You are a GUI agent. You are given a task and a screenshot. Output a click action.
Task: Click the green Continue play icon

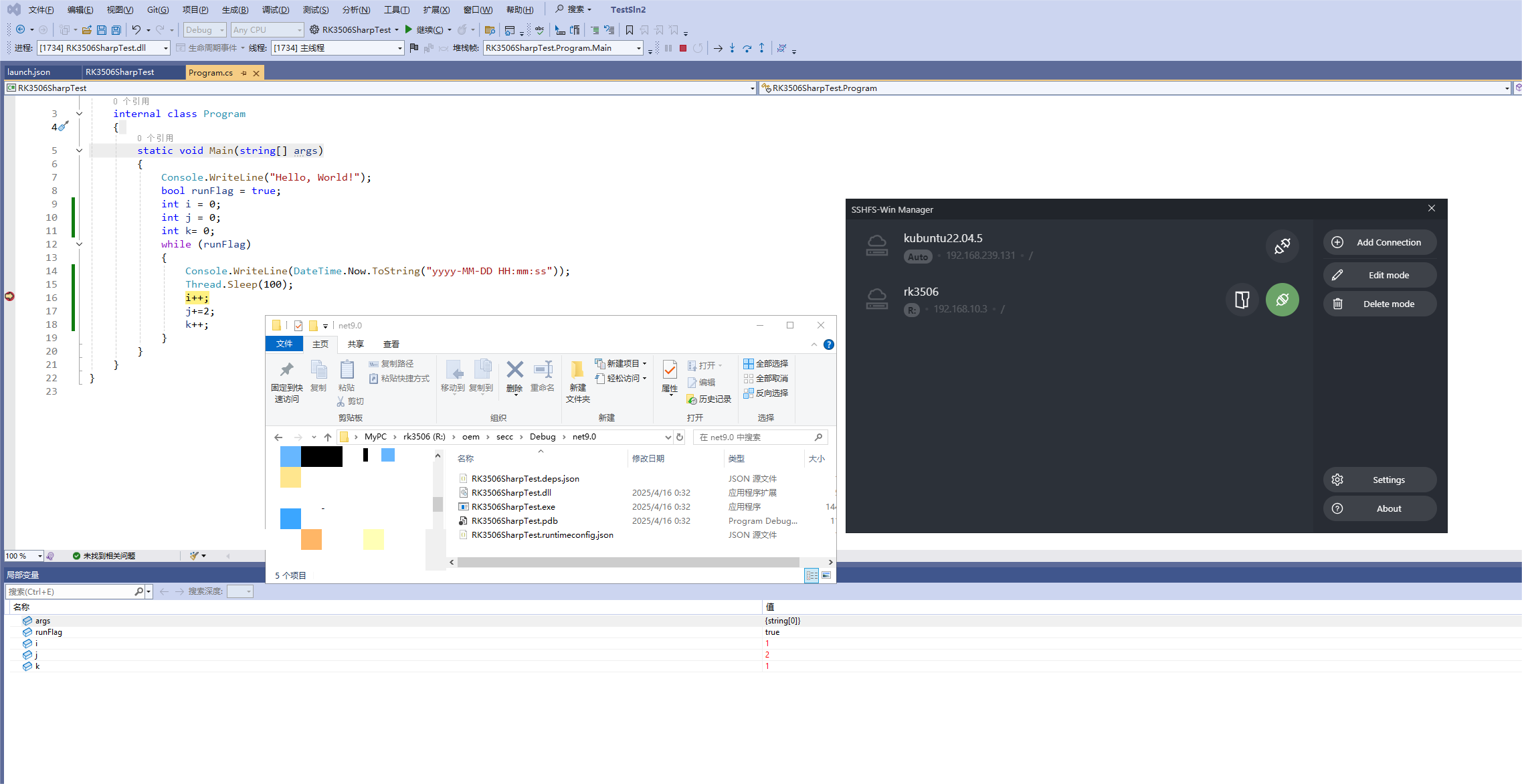click(408, 29)
